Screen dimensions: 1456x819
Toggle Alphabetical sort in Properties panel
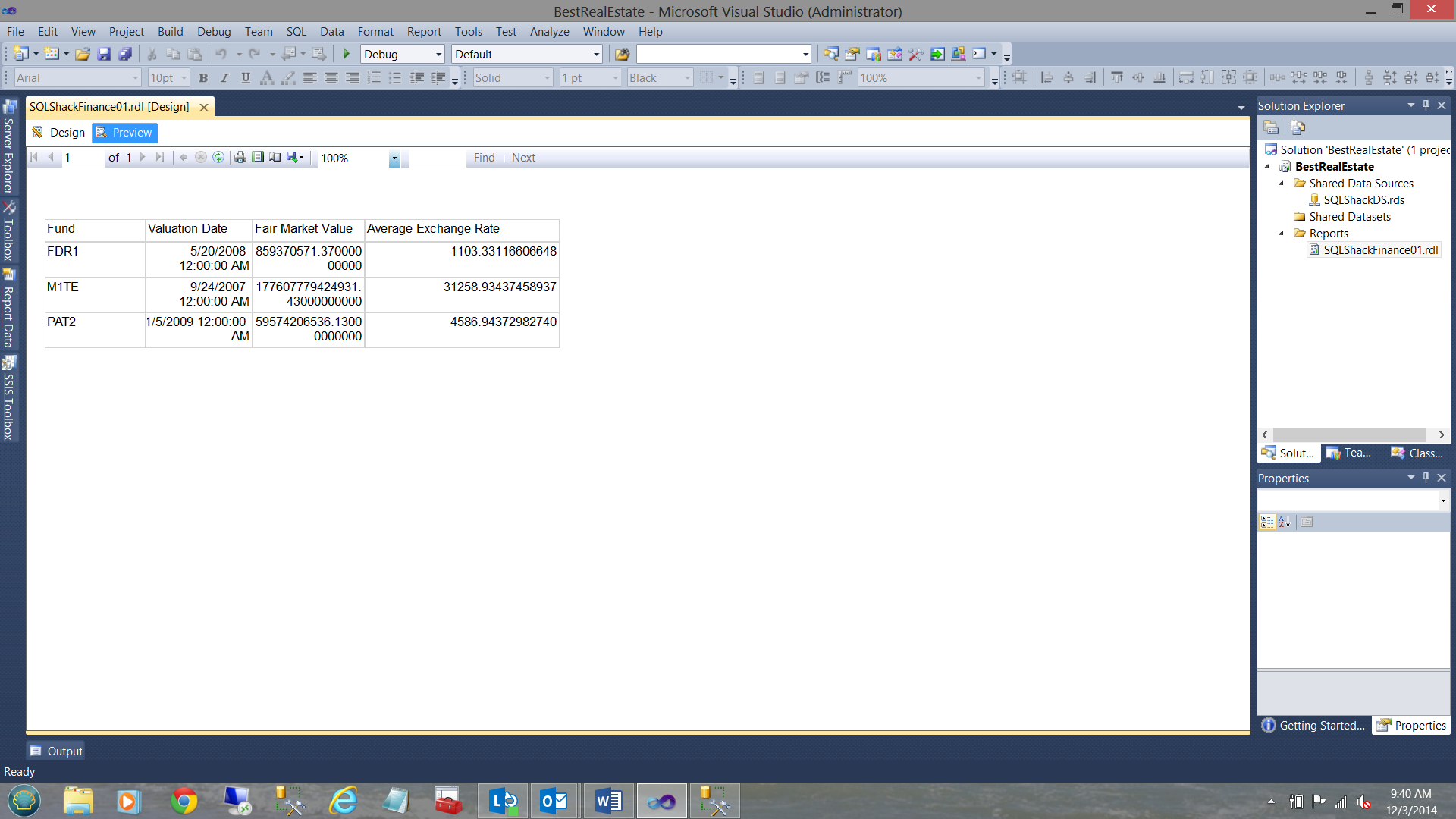pos(1285,522)
